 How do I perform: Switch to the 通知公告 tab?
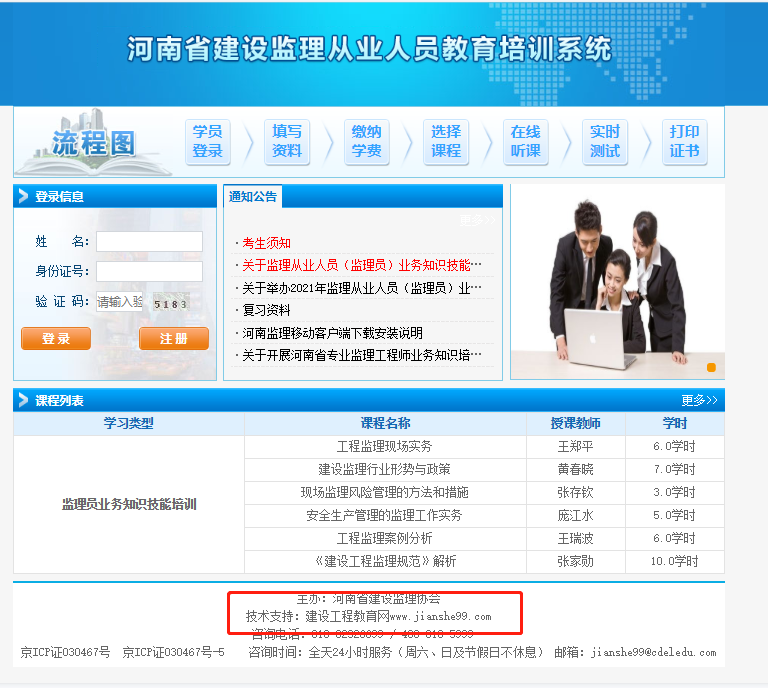253,196
